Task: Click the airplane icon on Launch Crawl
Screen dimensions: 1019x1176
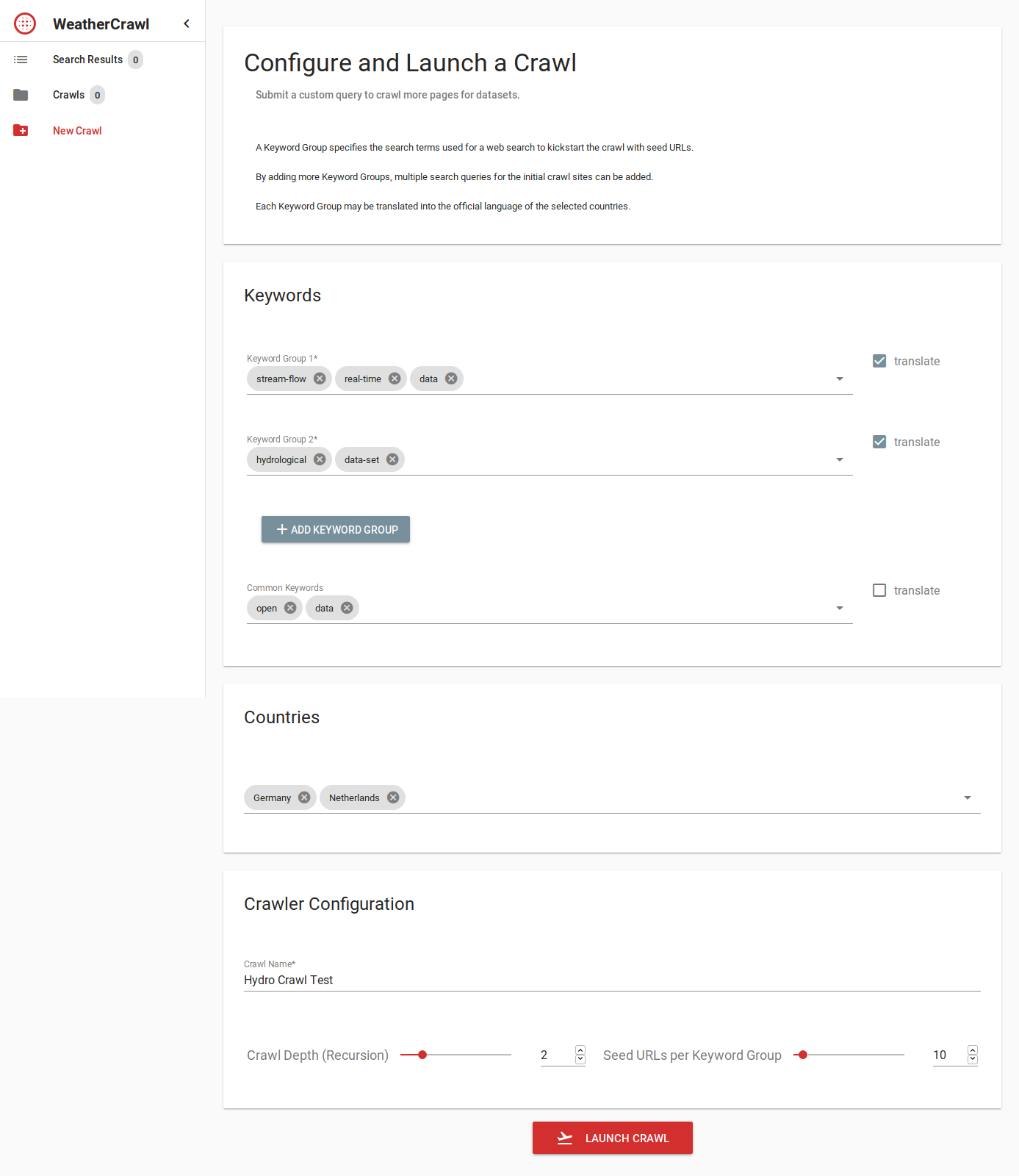Action: 564,1138
